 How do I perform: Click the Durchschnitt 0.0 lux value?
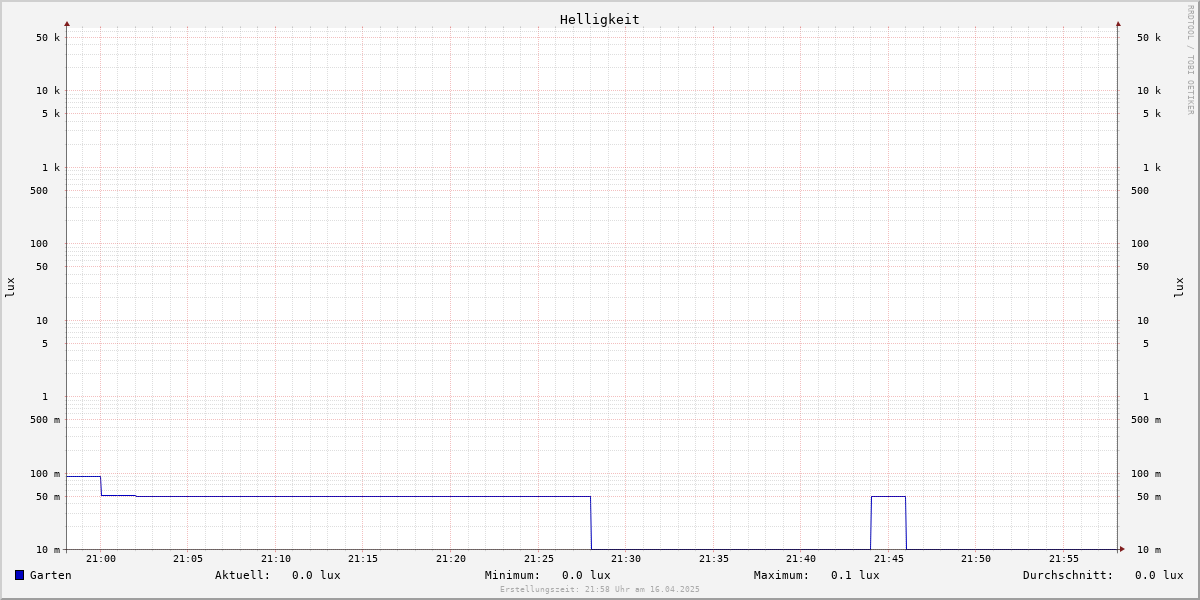tap(1159, 575)
